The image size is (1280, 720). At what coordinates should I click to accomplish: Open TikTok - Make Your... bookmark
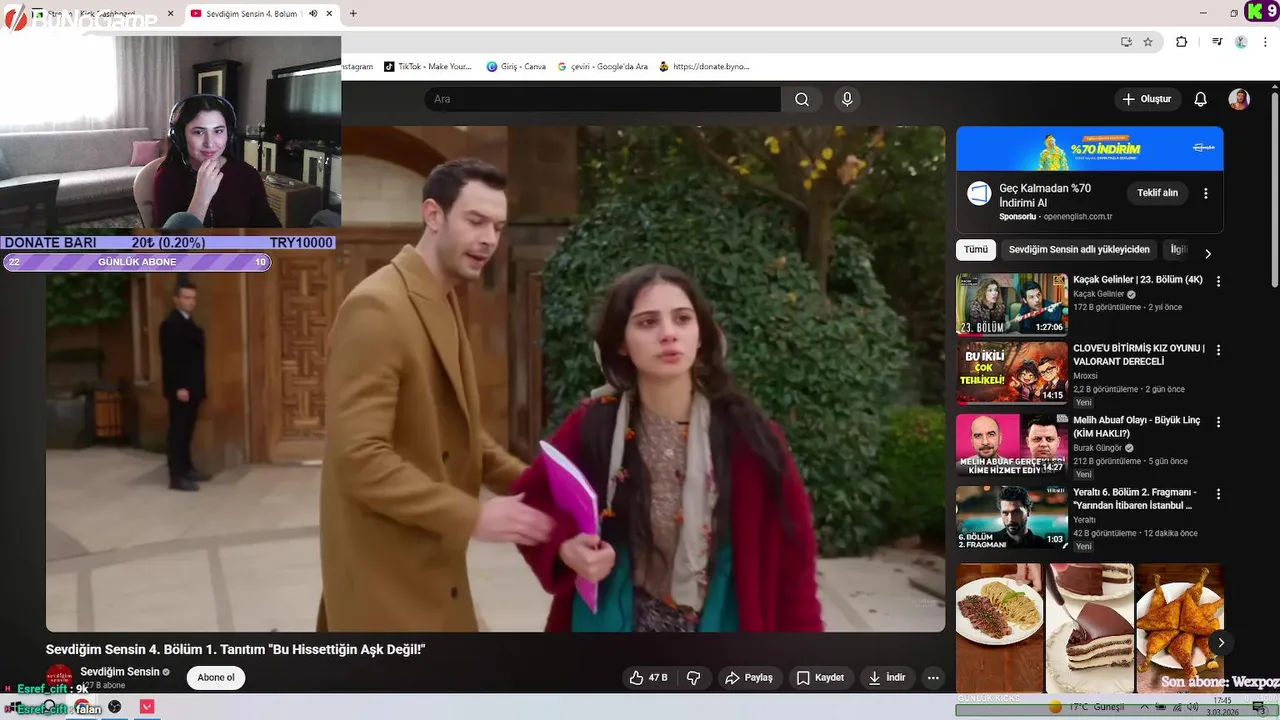pos(427,67)
